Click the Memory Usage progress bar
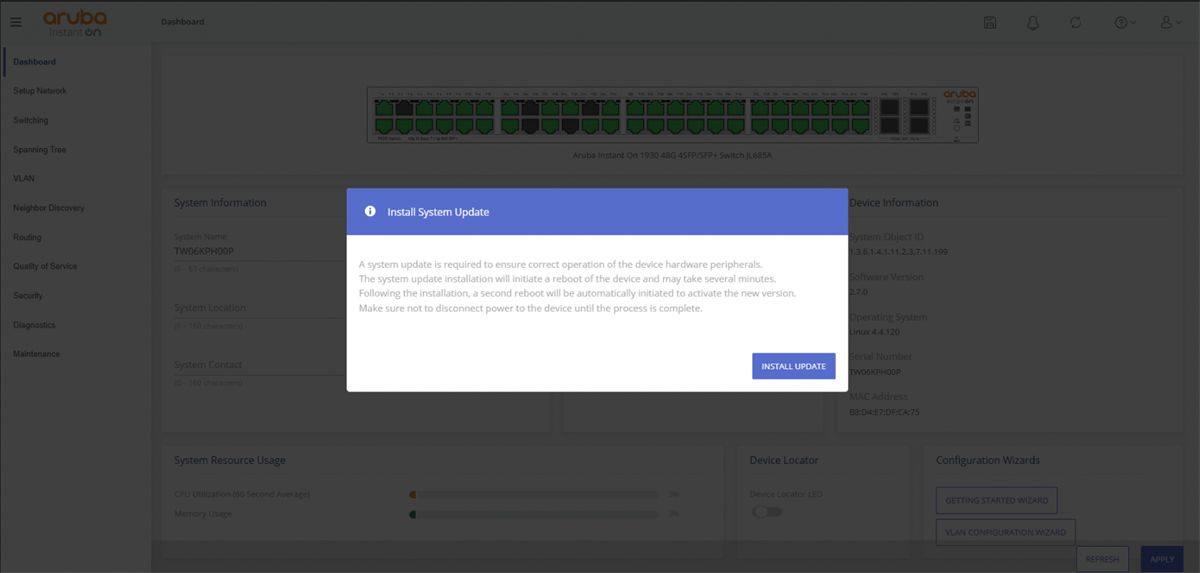The height and width of the screenshot is (573, 1200). [535, 514]
